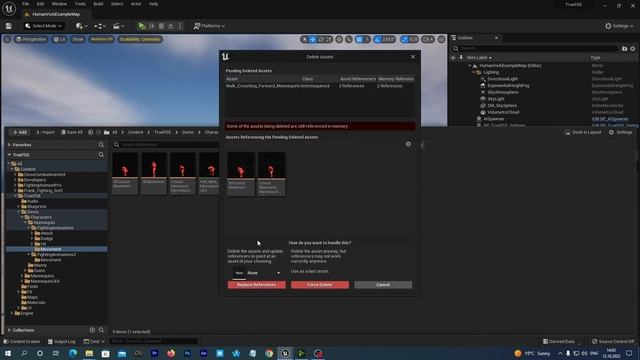The width and height of the screenshot is (640, 360).
Task: Open the Edit menu
Action: [x=40, y=4]
